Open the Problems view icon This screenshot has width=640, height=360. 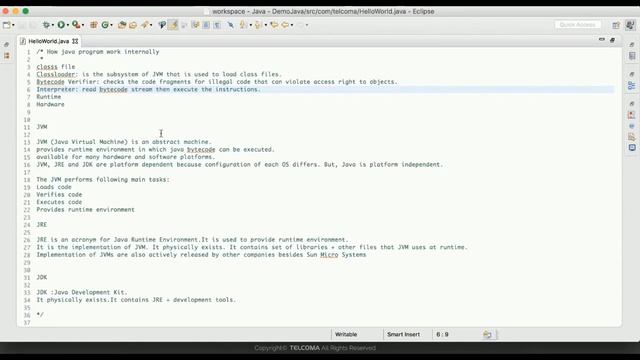point(632,115)
